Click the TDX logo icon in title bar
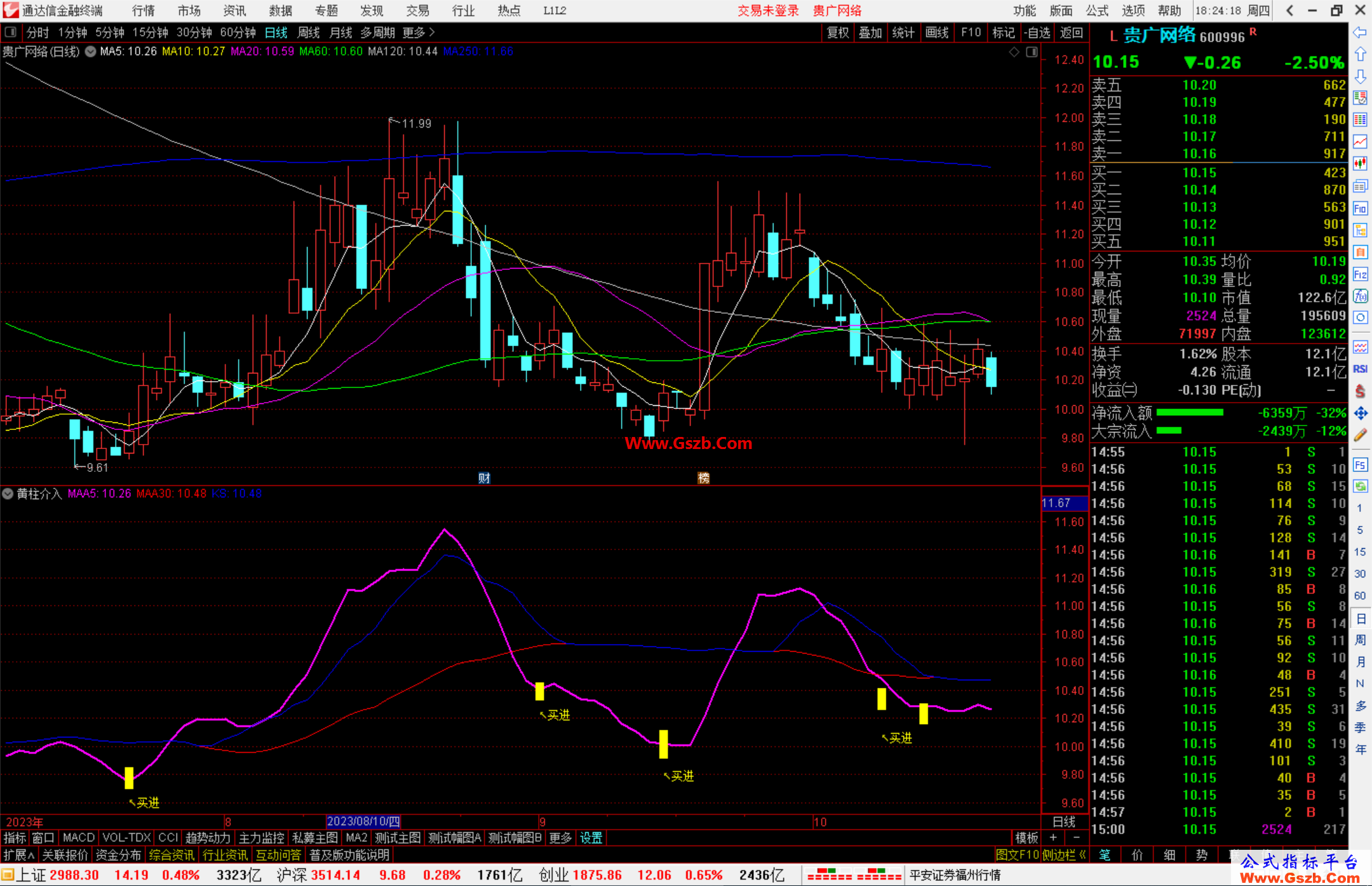Viewport: 1372px width, 886px height. coord(10,10)
